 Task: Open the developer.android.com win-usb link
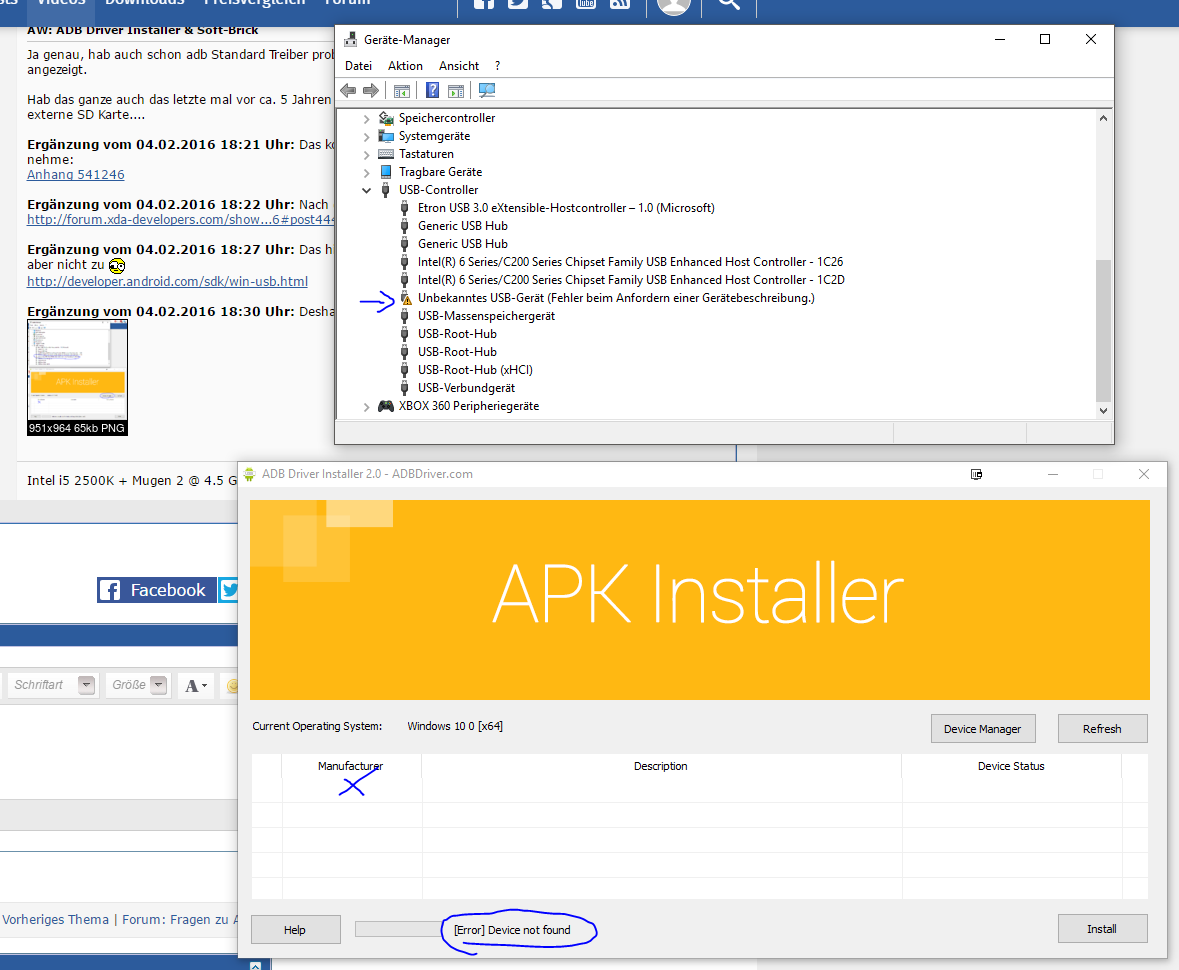168,281
